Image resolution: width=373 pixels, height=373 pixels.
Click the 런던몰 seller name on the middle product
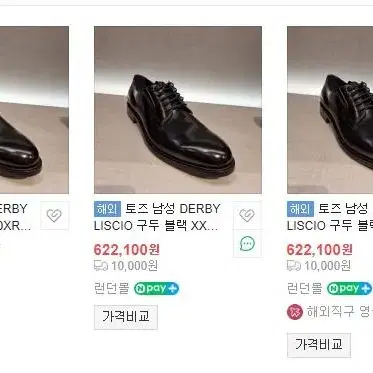[x=112, y=288]
